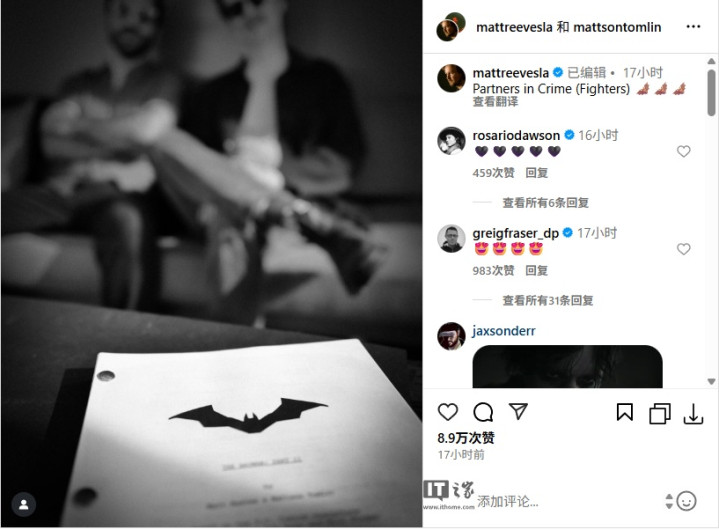
Task: Expand all 6 replies under rosariodawson
Action: (x=546, y=203)
